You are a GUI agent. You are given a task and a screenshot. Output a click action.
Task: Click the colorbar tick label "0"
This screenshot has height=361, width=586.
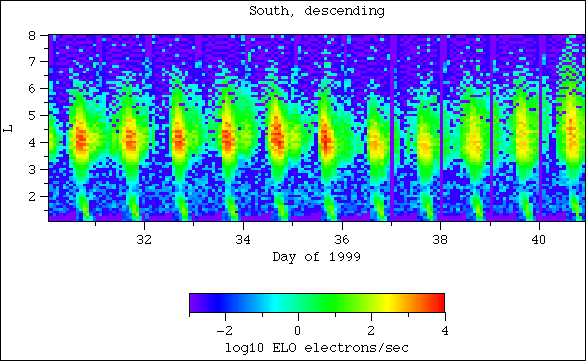pos(297,331)
